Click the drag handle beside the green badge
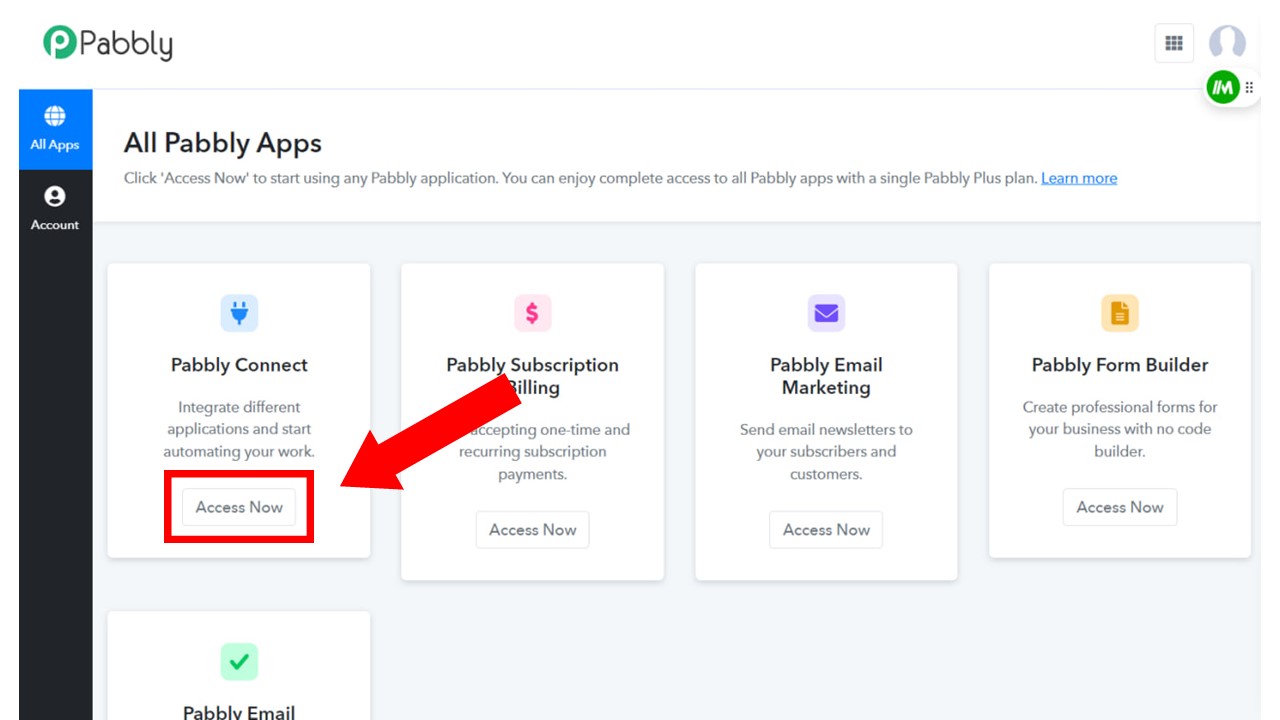 coord(1249,88)
